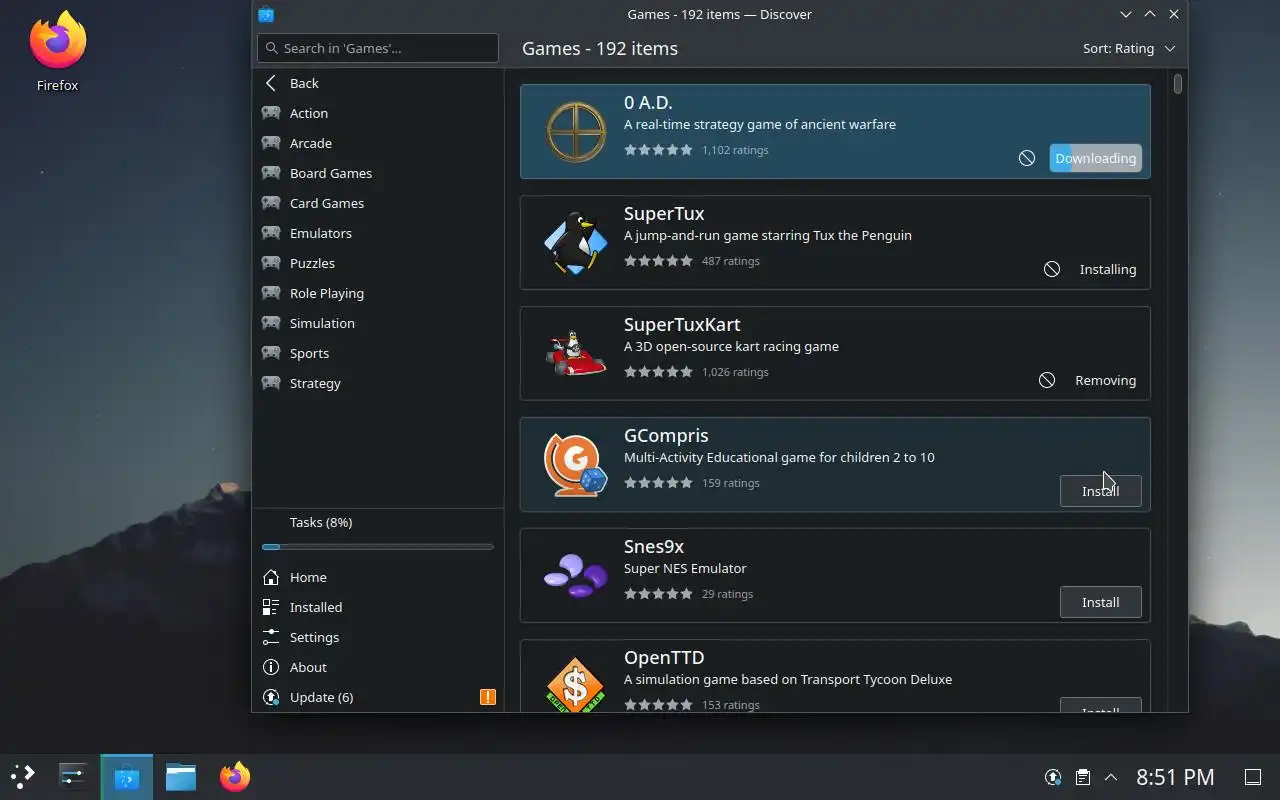Click the updates notifier tray icon

[1053, 777]
